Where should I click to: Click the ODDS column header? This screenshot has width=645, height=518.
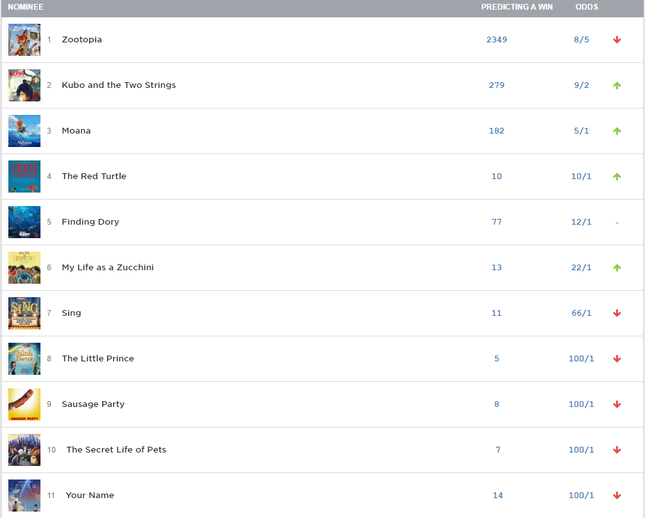[587, 7]
